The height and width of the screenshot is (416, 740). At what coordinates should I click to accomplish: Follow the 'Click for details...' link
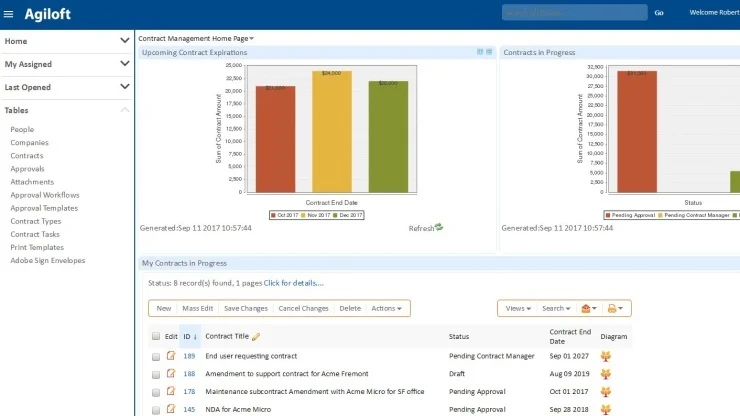[293, 283]
